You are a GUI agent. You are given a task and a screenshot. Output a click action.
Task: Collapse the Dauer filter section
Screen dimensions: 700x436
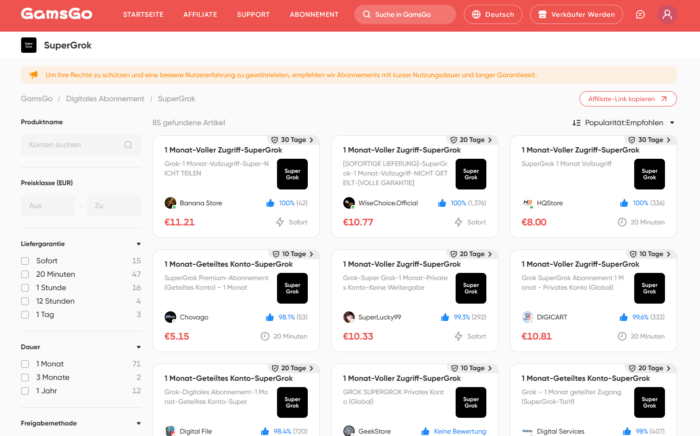(138, 347)
